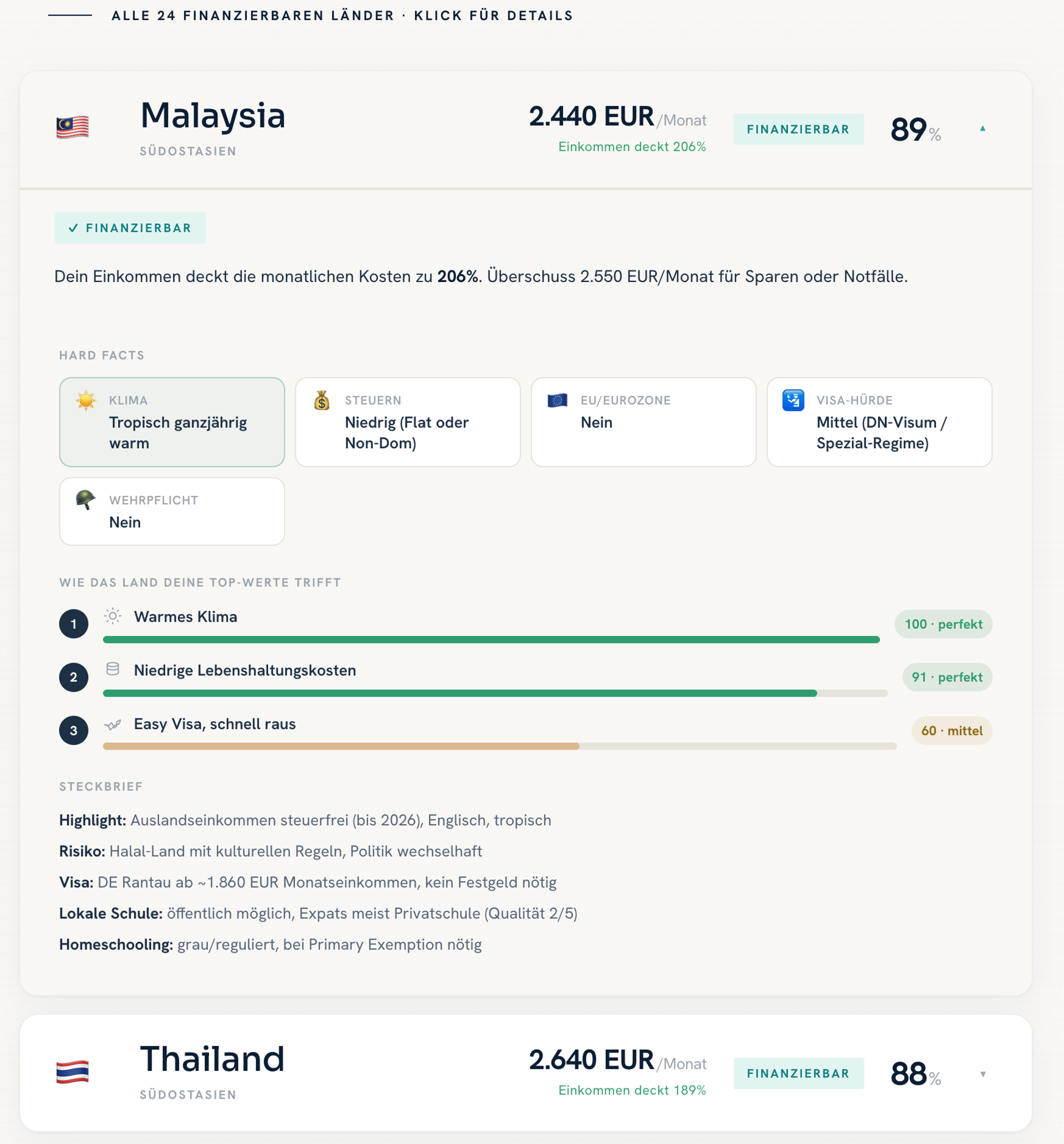Click the 'Südostasien' label under Malaysia
Screen dimensions: 1064x1144
188,151
